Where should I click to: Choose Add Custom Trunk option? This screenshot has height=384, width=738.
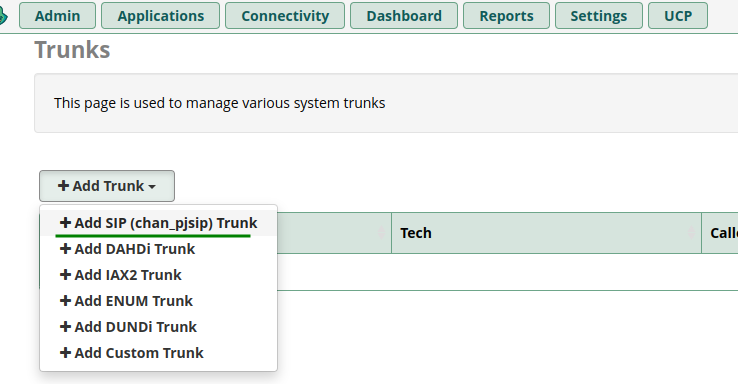tap(159, 352)
